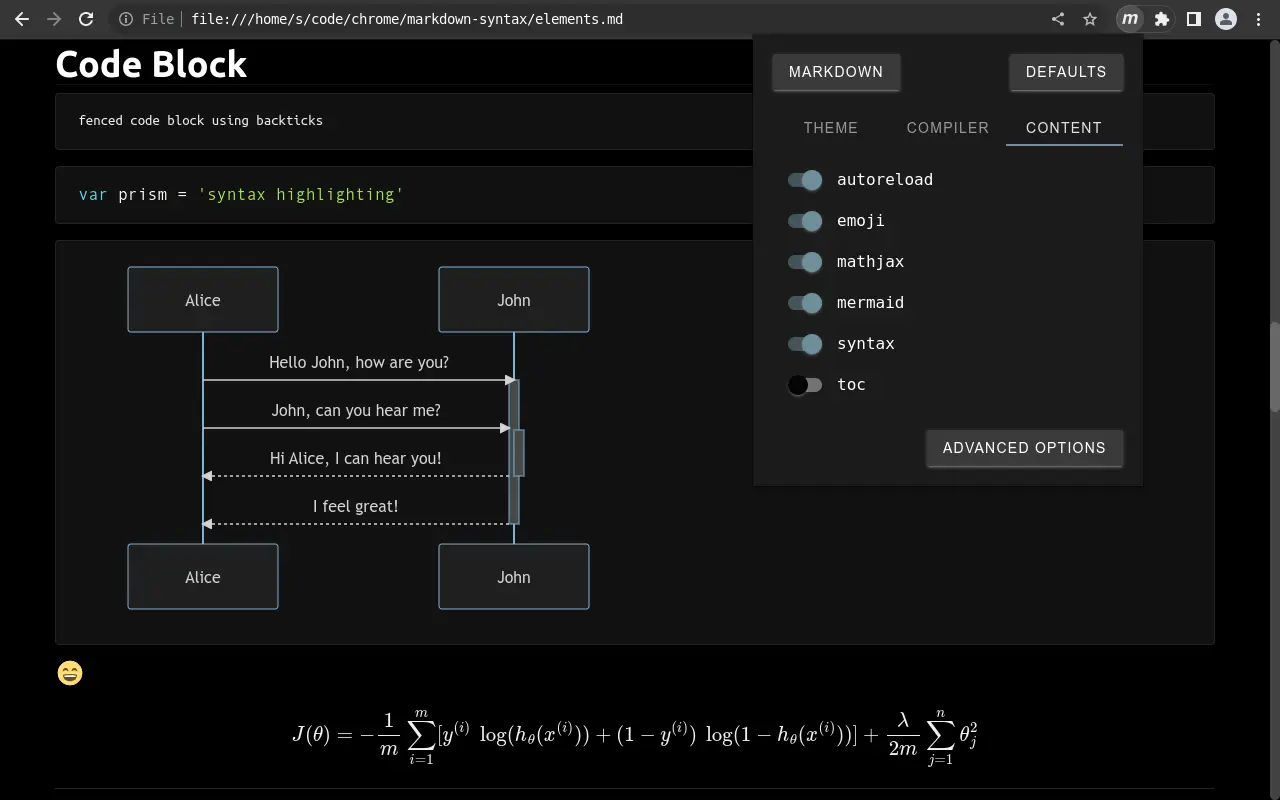Click the Markdown Viewer extension icon
The image size is (1280, 800).
tap(1129, 19)
